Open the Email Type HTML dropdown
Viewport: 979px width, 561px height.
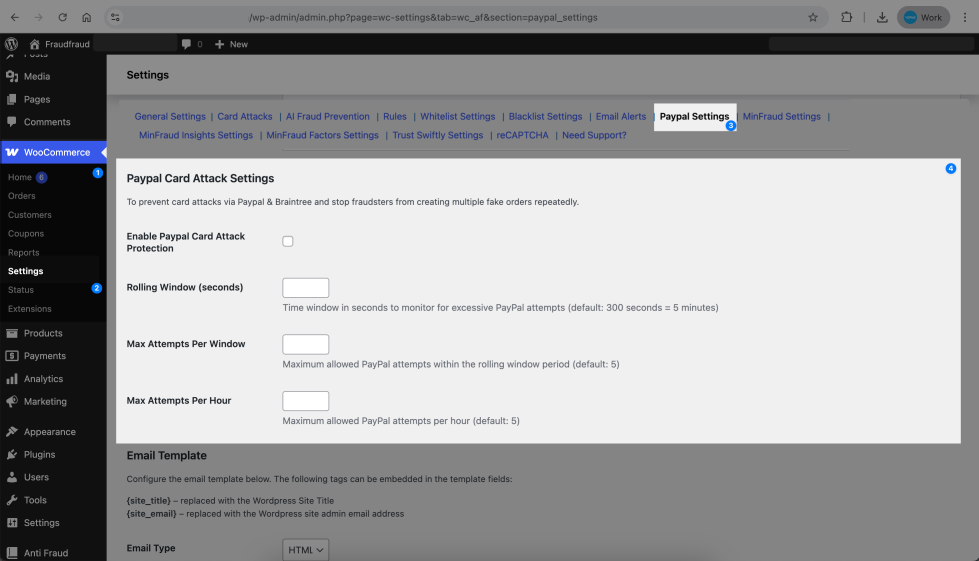pos(305,550)
